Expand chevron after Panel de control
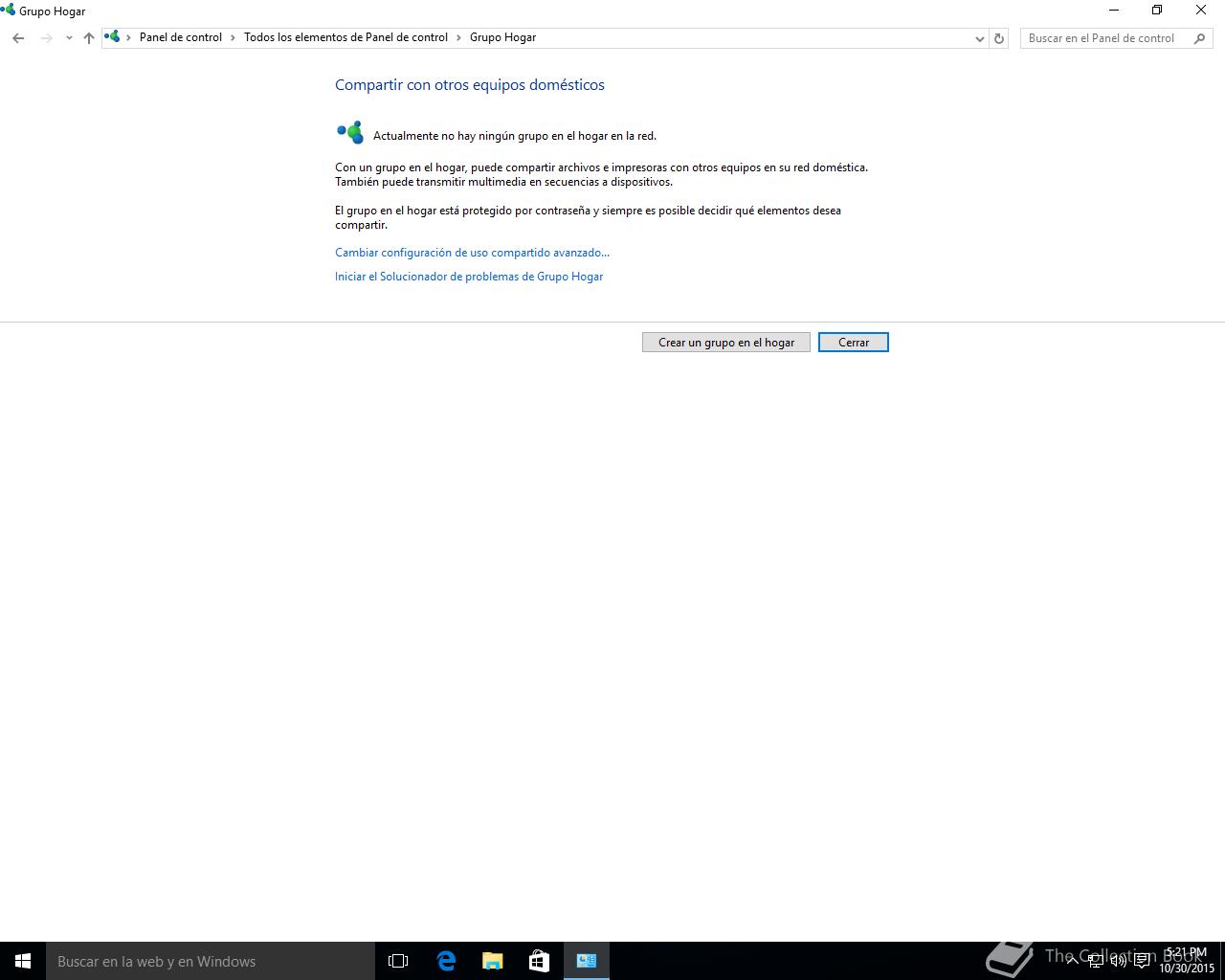 pos(233,37)
